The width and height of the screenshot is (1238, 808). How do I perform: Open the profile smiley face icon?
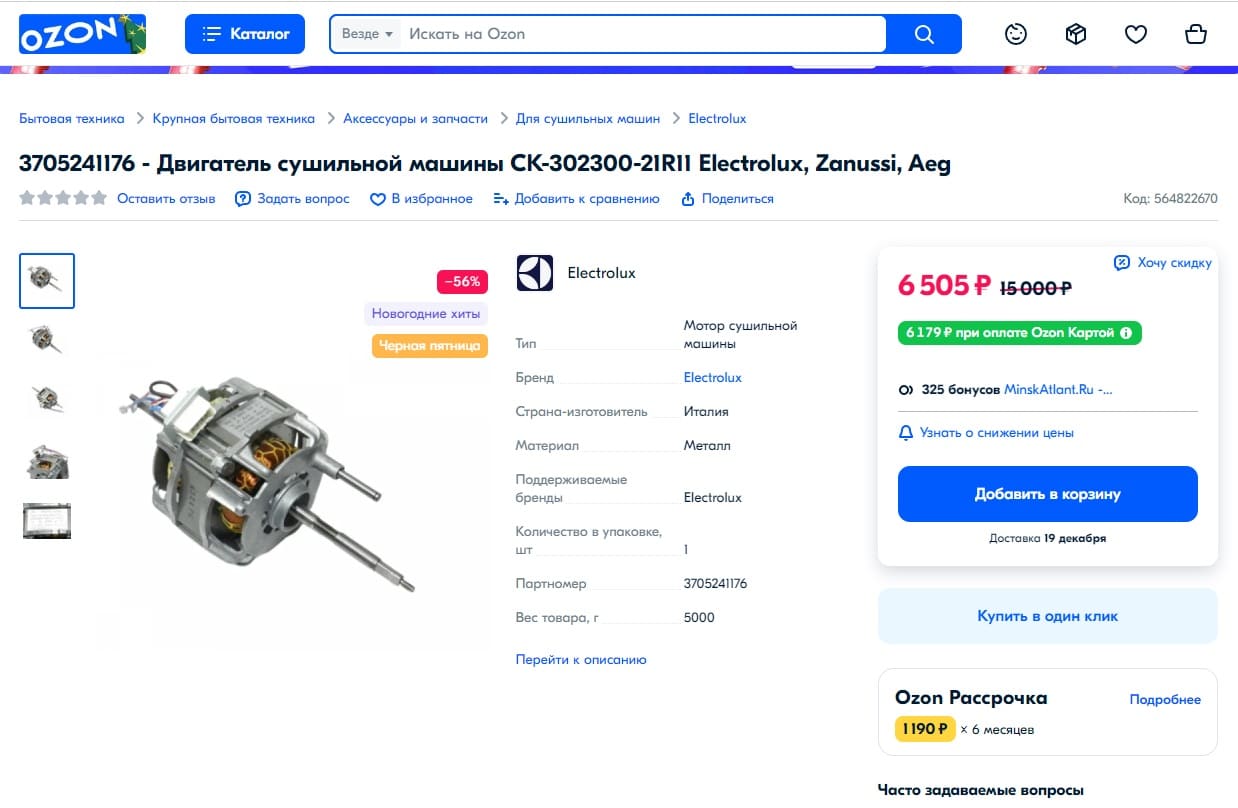[x=1016, y=34]
